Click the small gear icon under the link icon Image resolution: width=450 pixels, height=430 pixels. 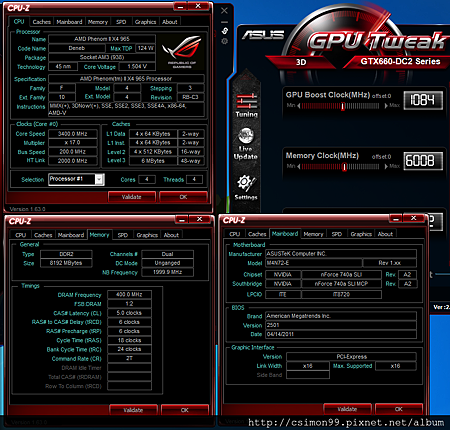point(225,41)
